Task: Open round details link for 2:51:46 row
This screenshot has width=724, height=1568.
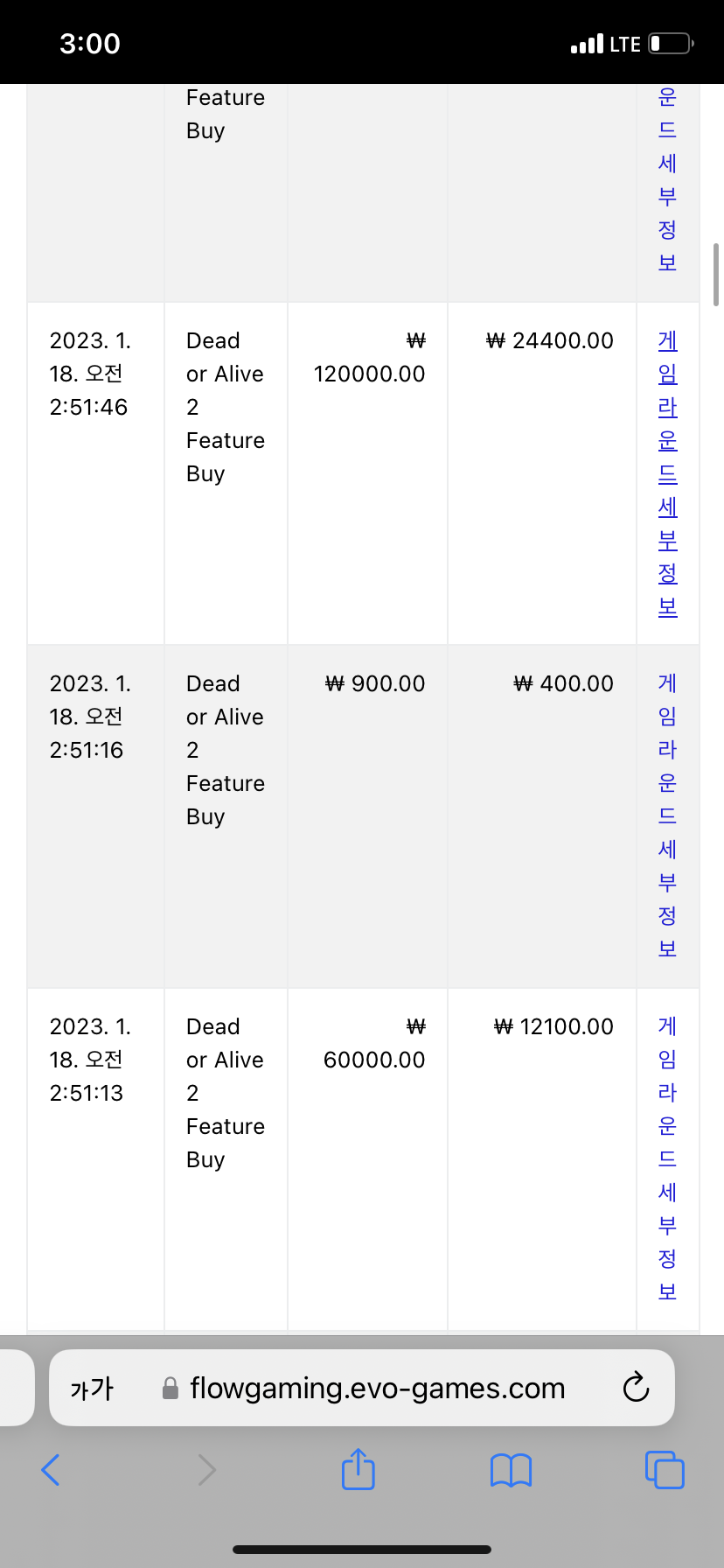Action: point(667,473)
